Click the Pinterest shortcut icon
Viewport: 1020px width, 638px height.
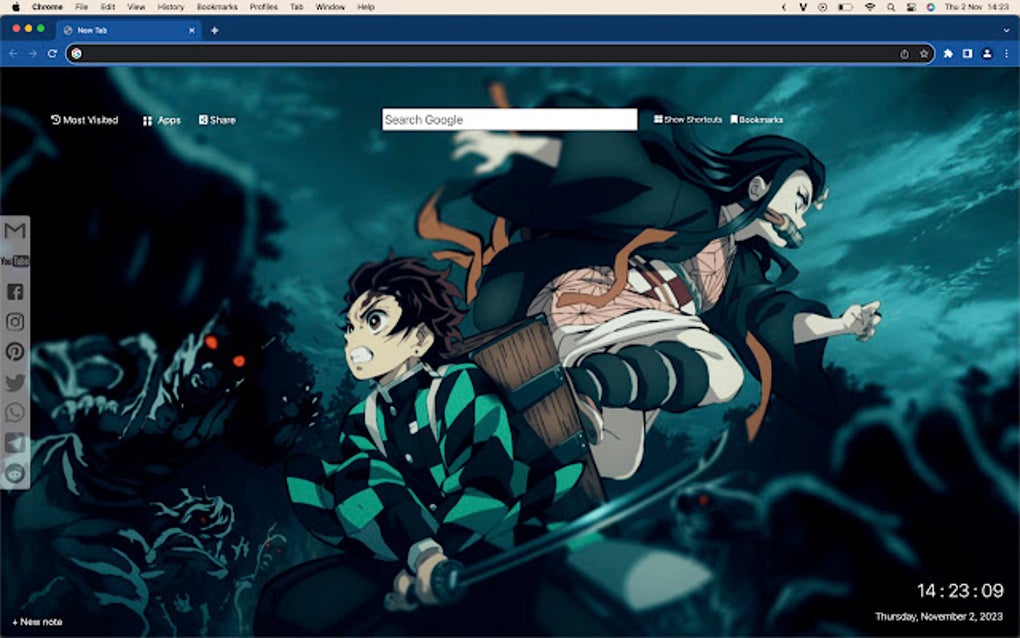[x=14, y=353]
